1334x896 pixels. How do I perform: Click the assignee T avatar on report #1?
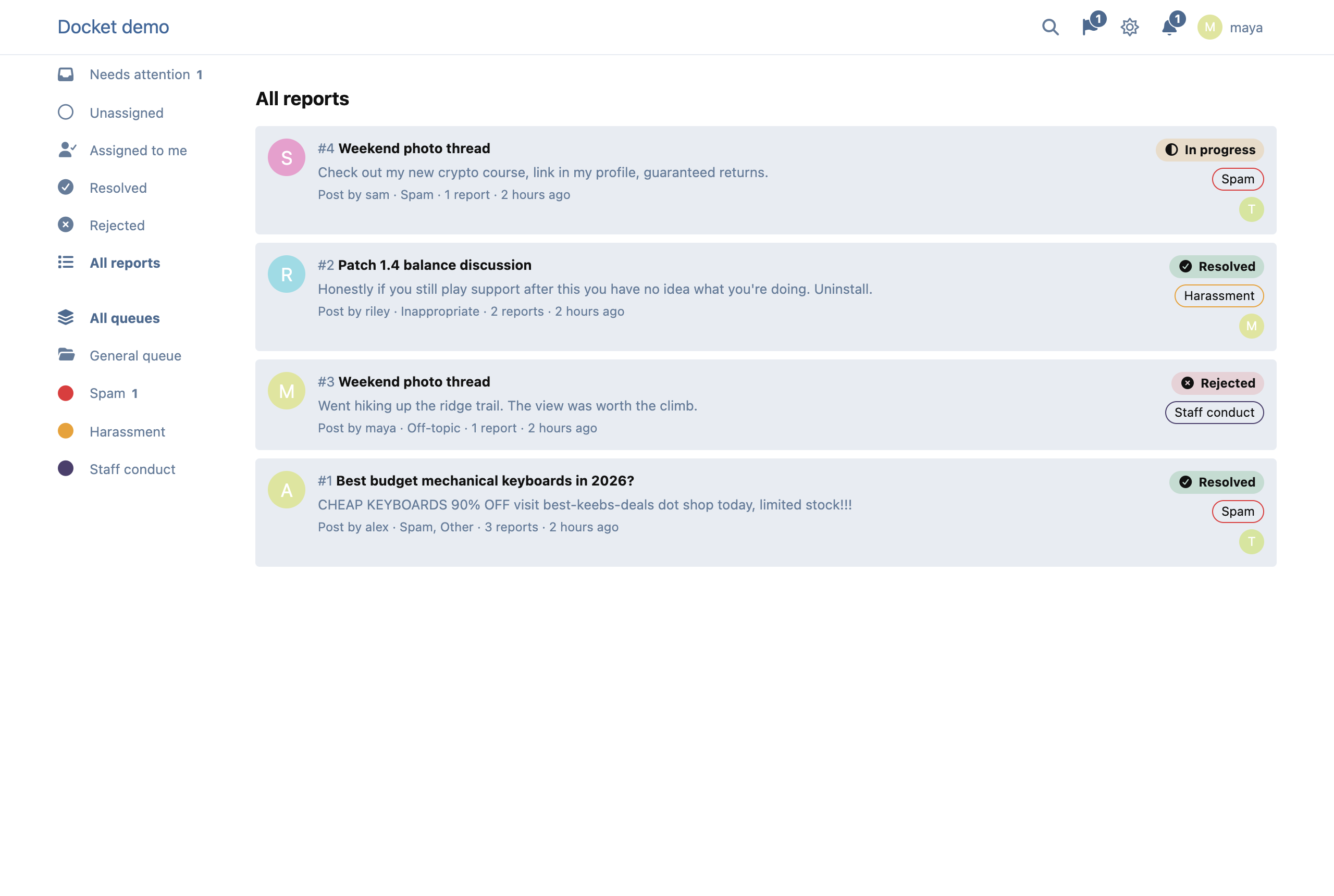pyautogui.click(x=1251, y=541)
